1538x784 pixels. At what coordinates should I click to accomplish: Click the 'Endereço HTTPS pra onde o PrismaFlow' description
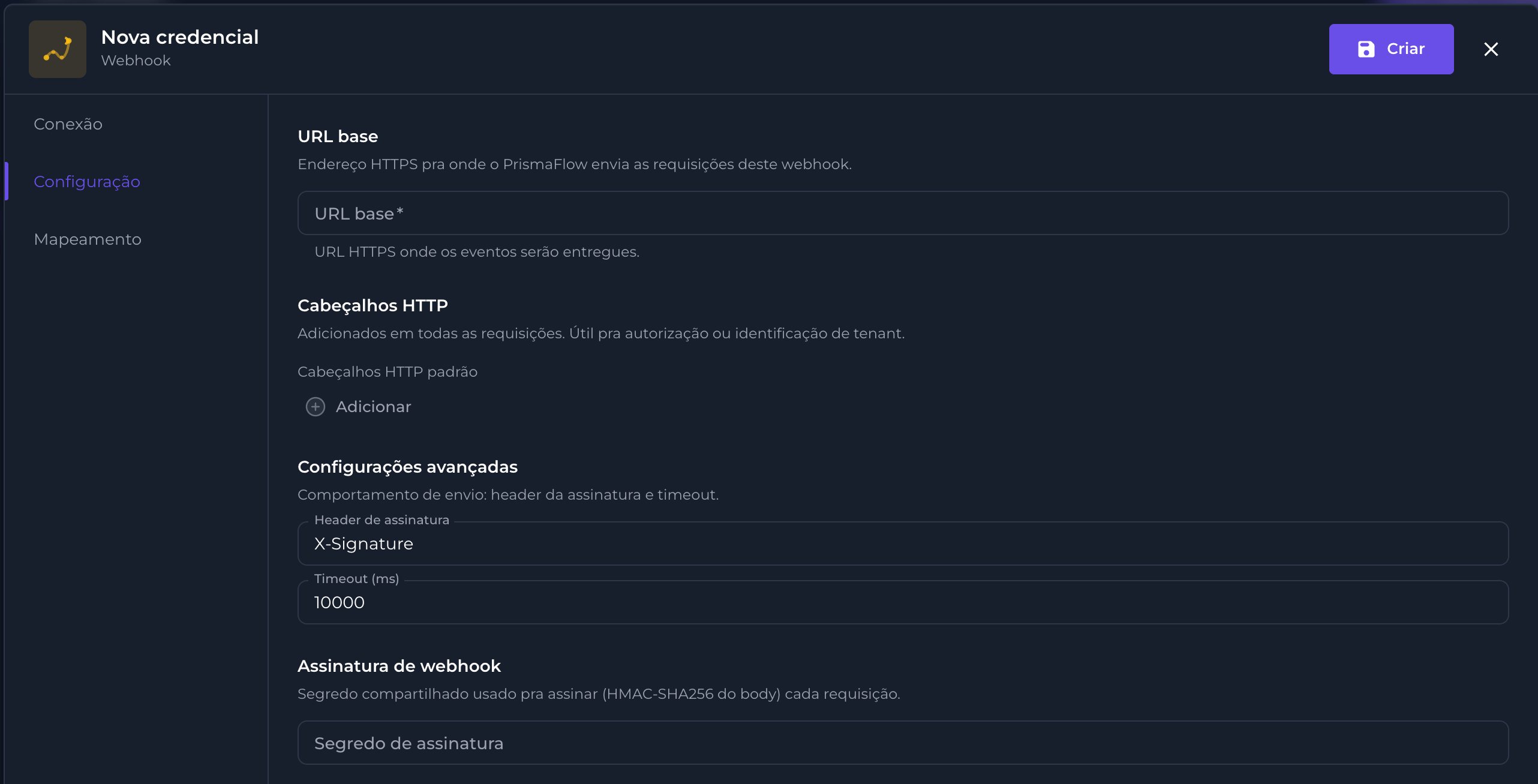coord(575,164)
